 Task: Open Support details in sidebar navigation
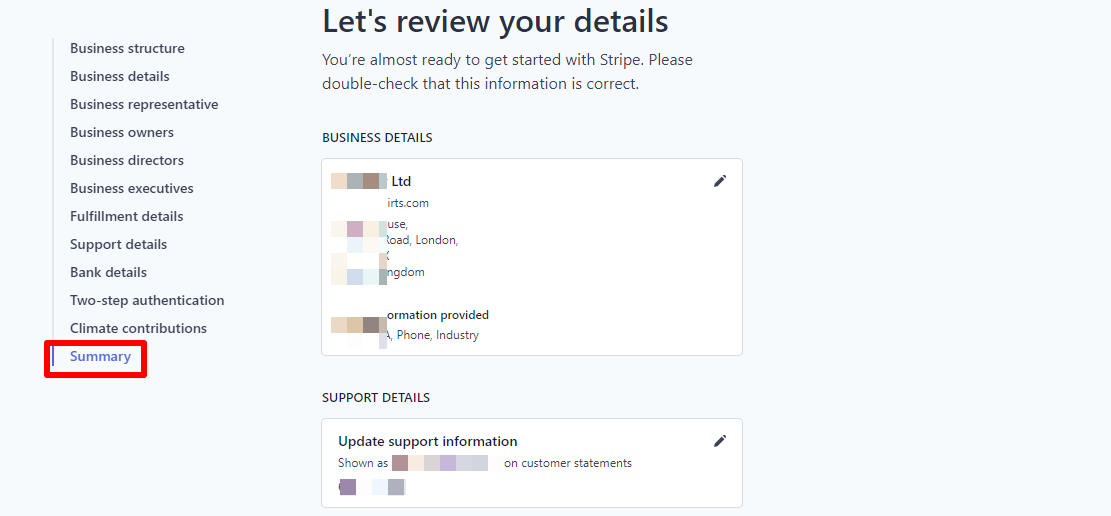[x=119, y=244]
